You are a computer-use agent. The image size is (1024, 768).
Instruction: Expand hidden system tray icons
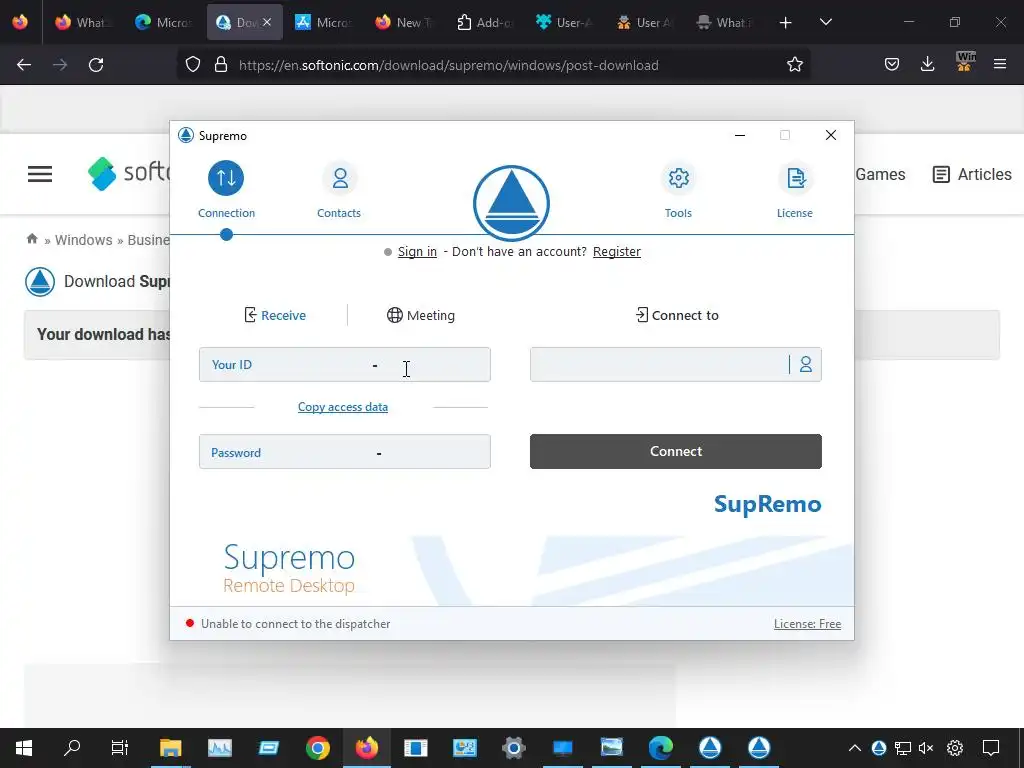854,748
